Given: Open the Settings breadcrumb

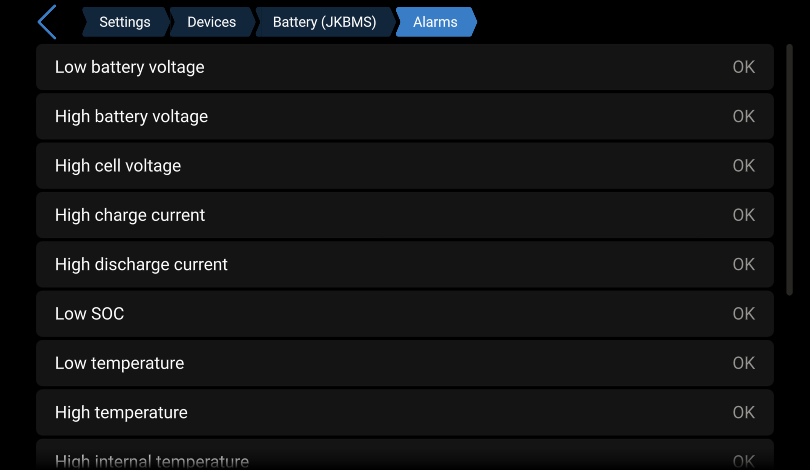Looking at the screenshot, I should coord(125,22).
